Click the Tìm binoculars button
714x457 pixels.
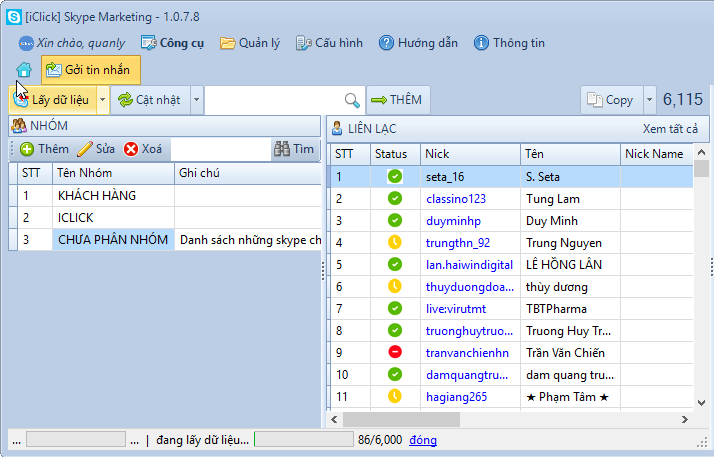[x=294, y=149]
